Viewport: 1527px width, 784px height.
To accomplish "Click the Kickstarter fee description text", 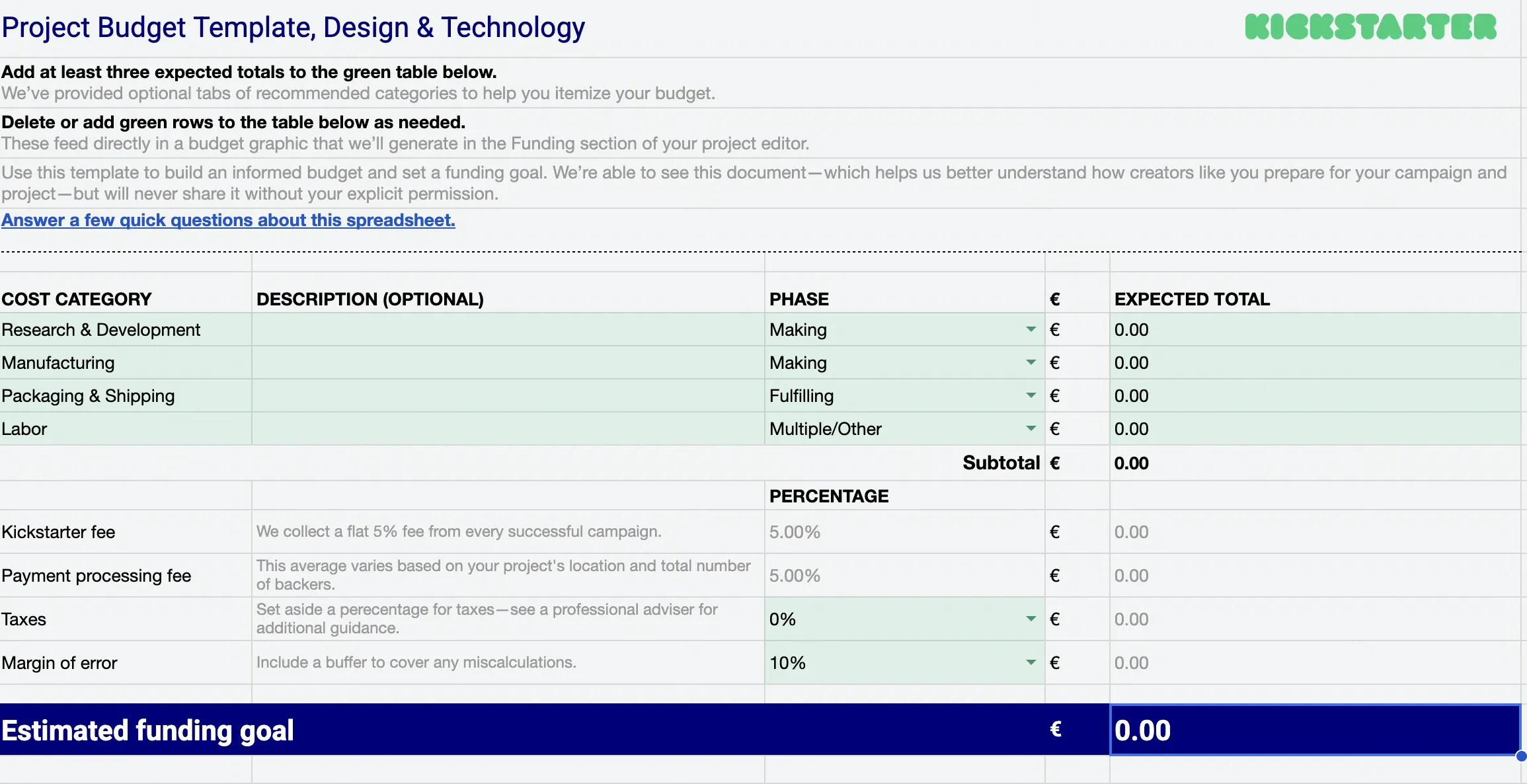I will coord(459,531).
